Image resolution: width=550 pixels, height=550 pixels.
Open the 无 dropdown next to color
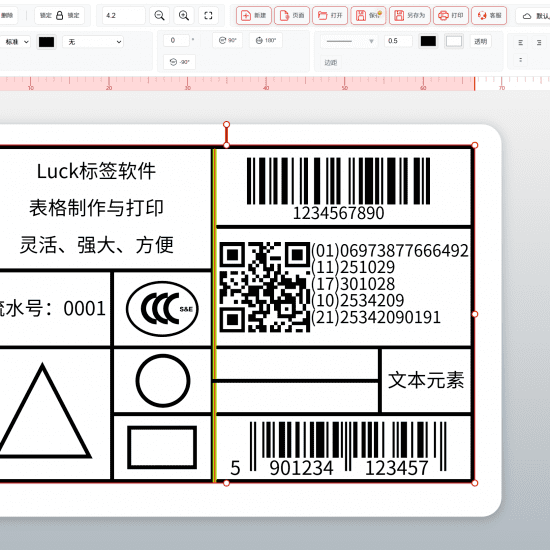[93, 42]
